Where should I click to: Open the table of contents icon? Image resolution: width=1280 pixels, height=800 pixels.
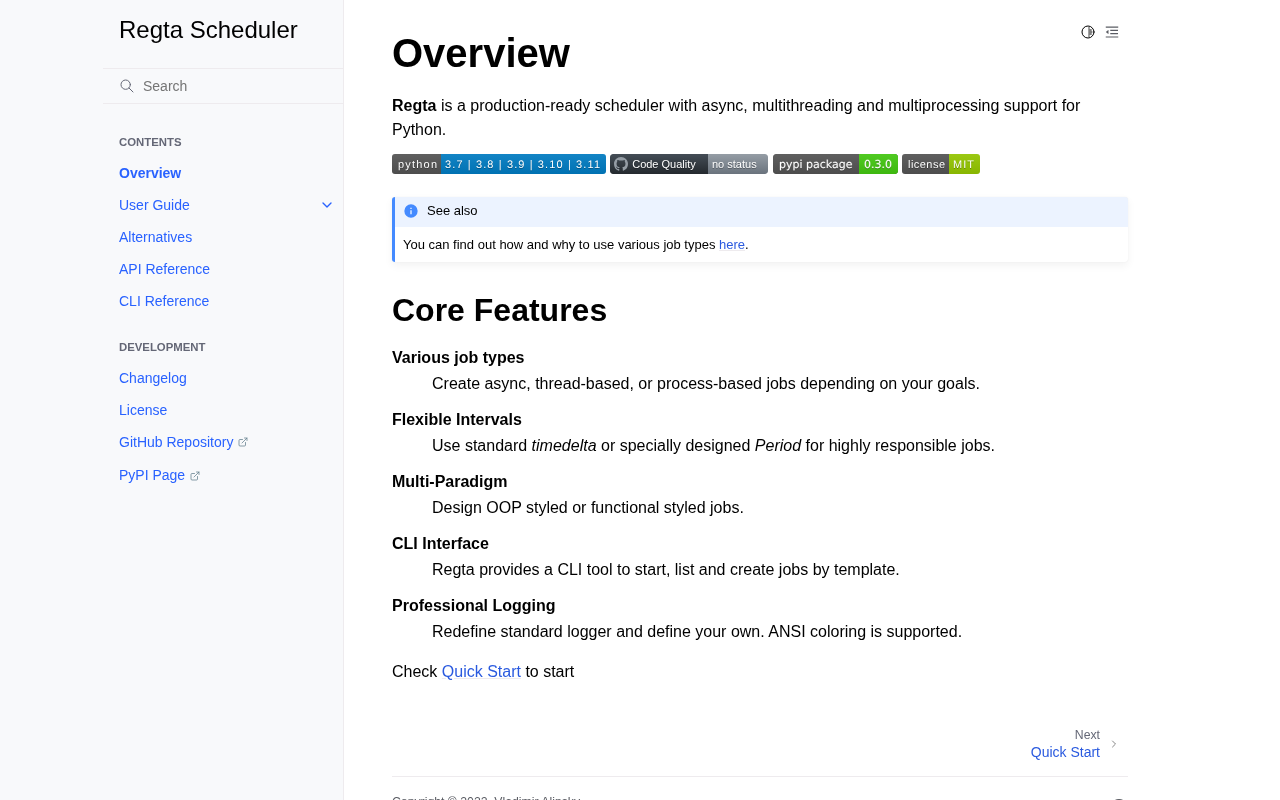[1112, 32]
